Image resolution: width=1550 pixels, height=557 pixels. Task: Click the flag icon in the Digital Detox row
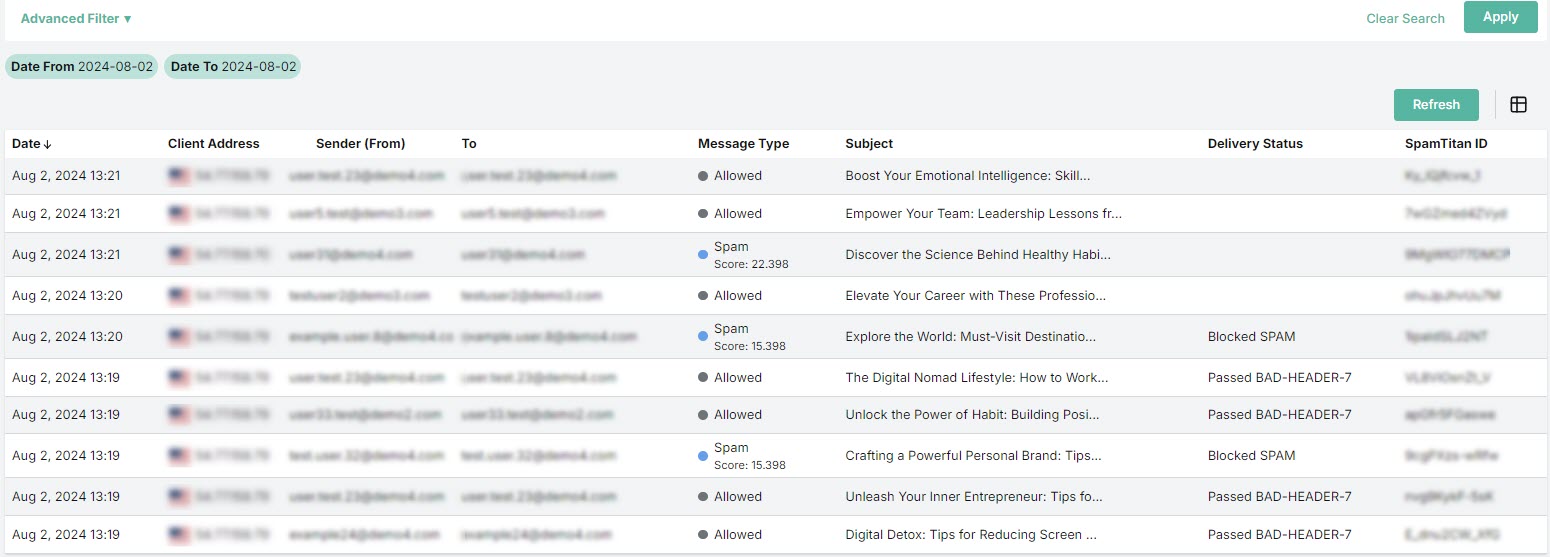coord(179,535)
